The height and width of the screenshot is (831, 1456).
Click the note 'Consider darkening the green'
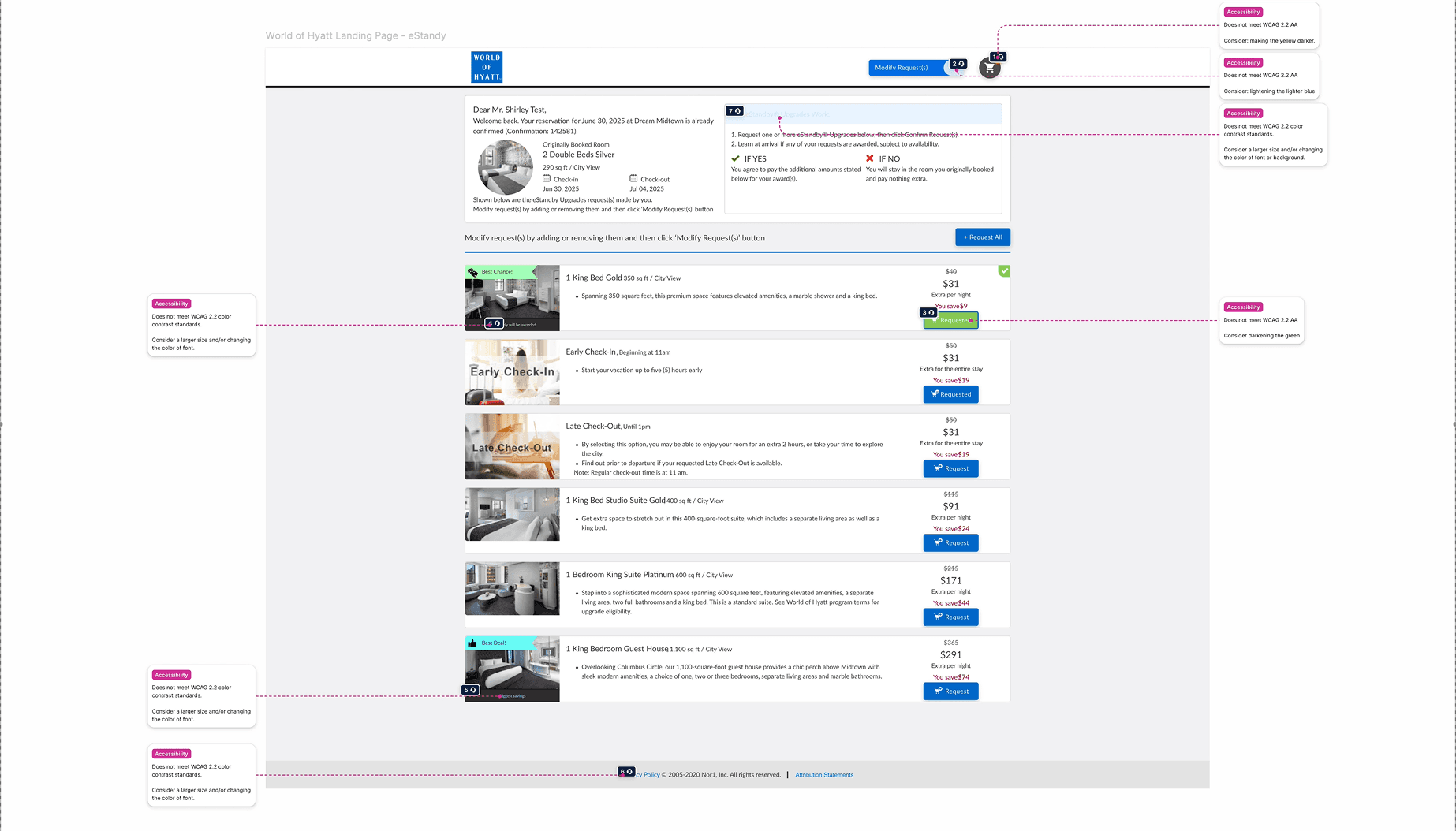(1262, 336)
